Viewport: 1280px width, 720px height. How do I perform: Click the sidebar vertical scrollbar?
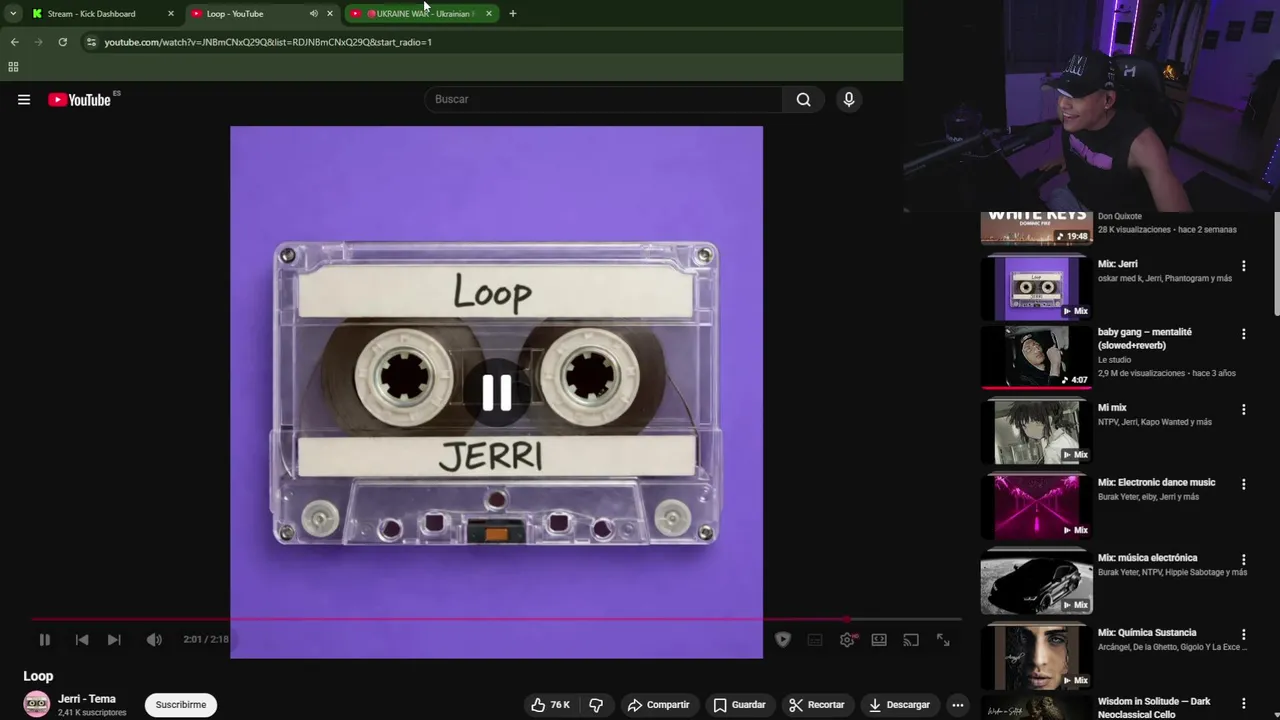coord(1276,266)
